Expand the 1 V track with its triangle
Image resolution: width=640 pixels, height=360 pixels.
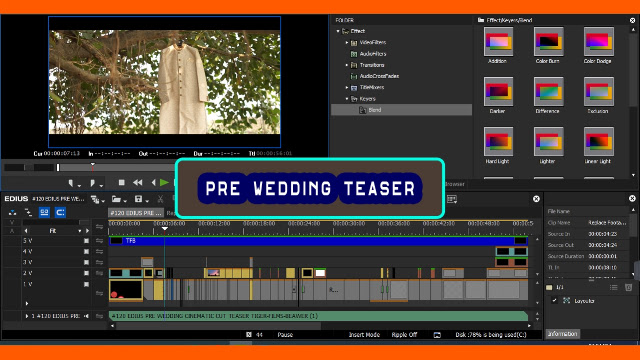pyautogui.click(x=27, y=303)
